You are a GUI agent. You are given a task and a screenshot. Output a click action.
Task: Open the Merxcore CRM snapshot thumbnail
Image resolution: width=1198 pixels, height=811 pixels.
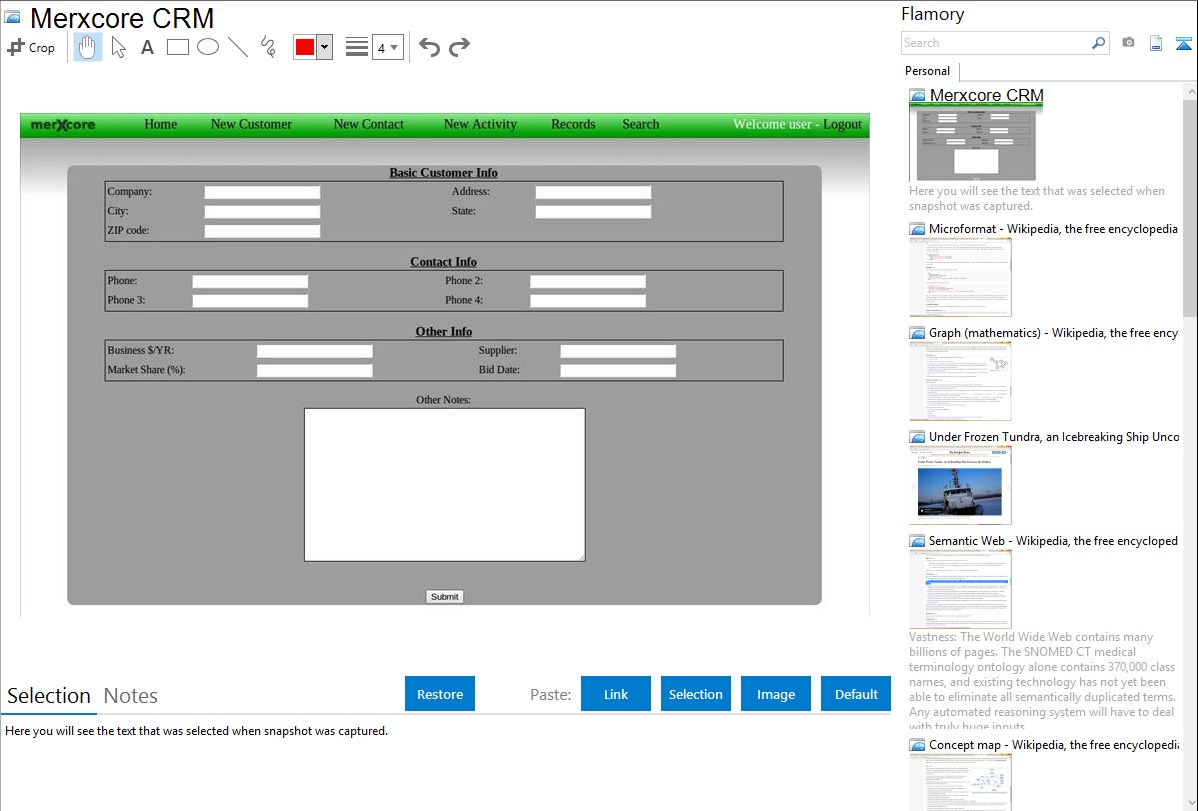973,144
